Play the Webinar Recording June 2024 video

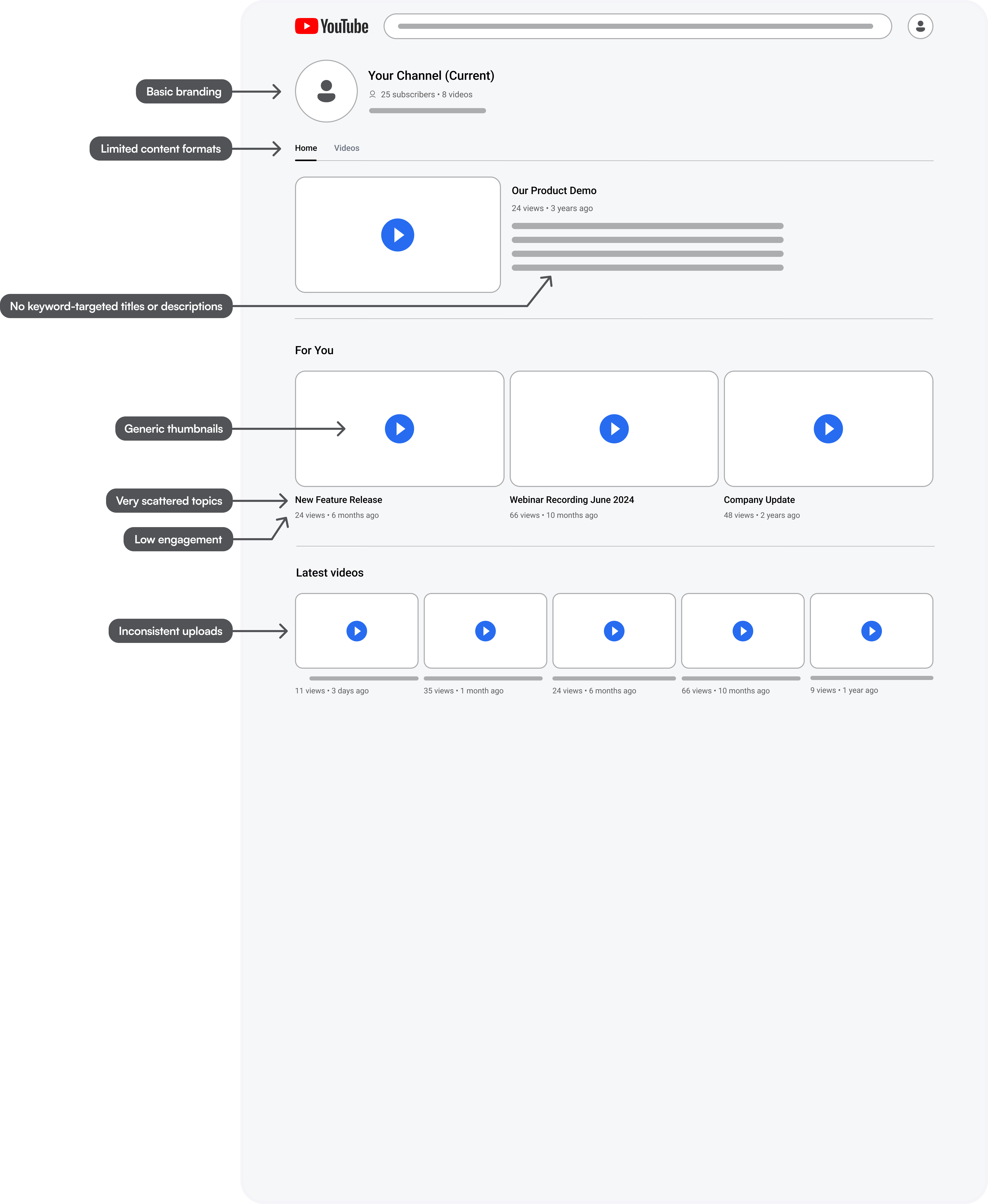[x=613, y=429]
